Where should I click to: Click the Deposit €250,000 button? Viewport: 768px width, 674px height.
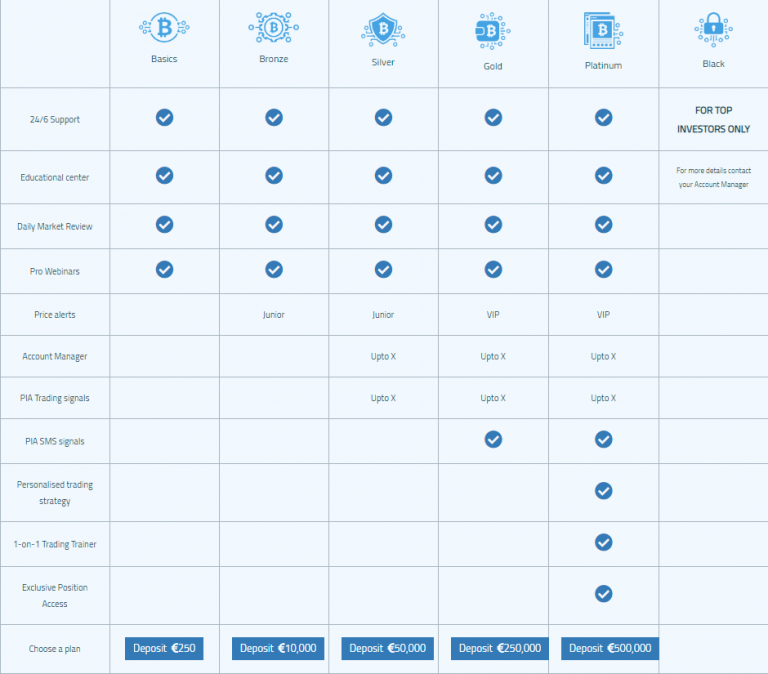(499, 648)
